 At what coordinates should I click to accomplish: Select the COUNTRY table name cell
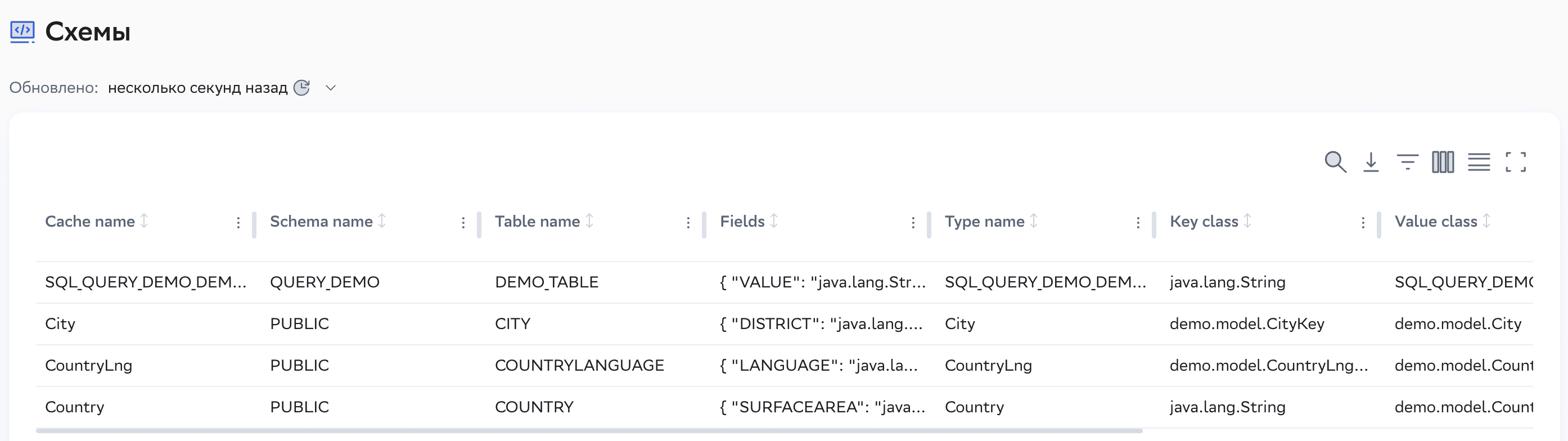coord(534,407)
